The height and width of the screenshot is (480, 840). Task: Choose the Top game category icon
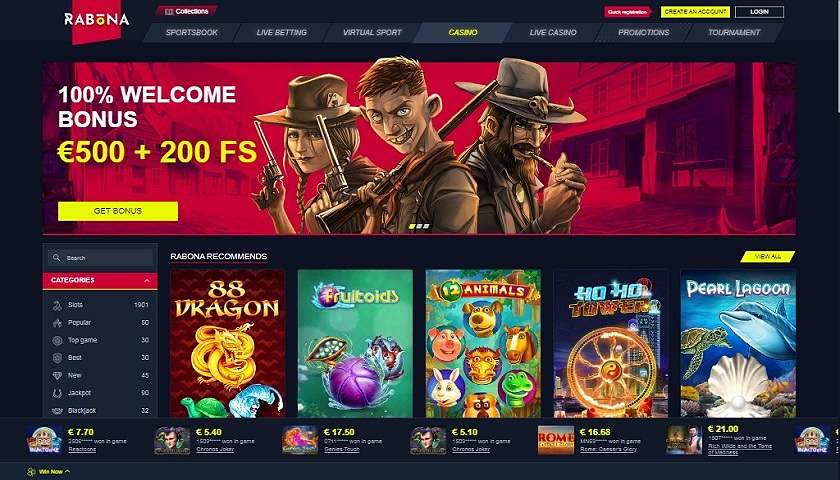point(57,341)
